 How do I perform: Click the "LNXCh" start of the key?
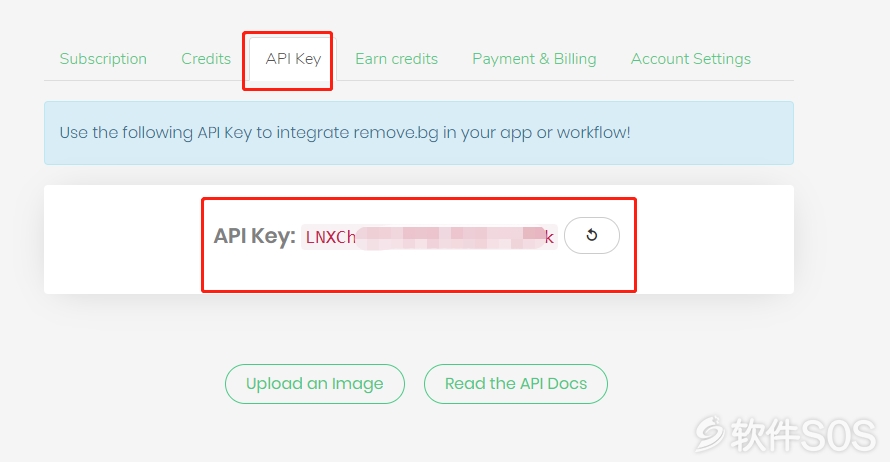[x=330, y=237]
